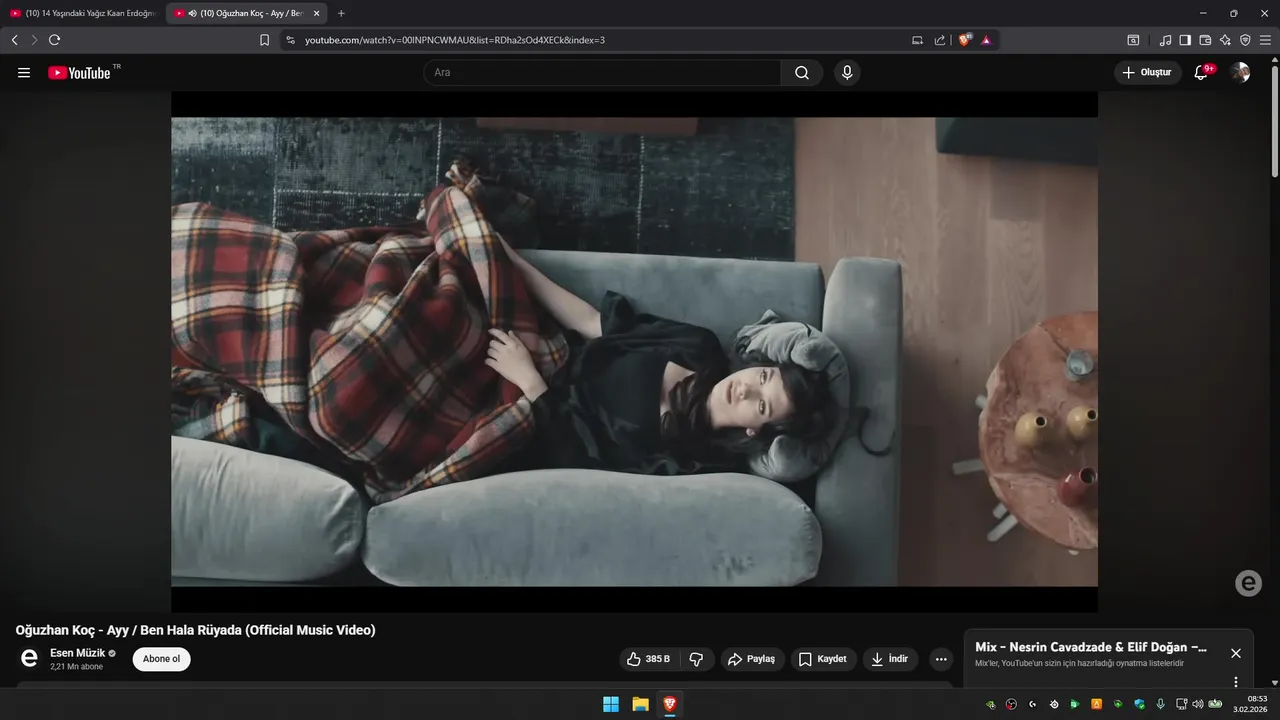The width and height of the screenshot is (1280, 720).
Task: Click the Oluştur create button
Action: click(1147, 72)
